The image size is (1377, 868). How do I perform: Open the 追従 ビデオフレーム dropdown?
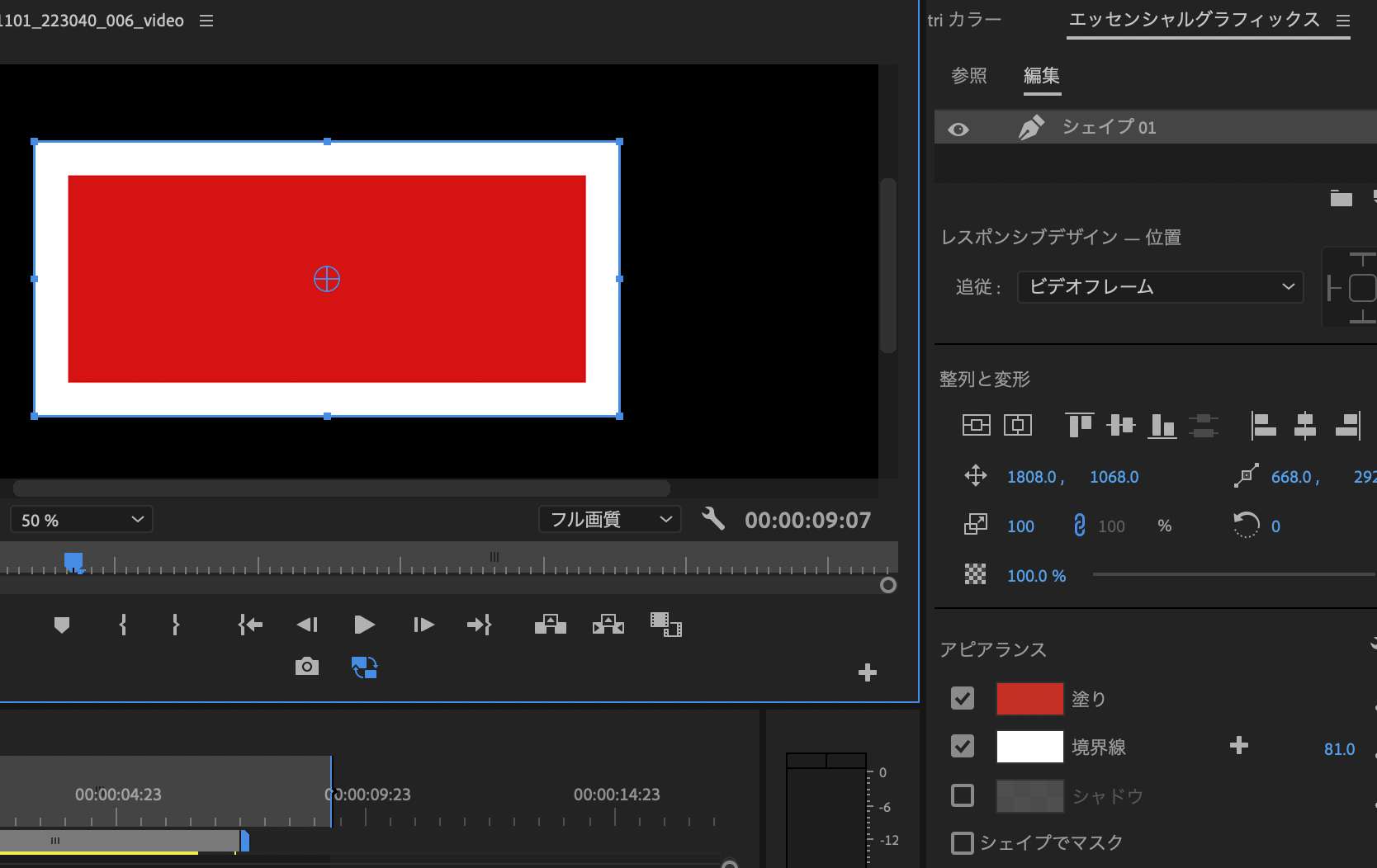point(1161,286)
